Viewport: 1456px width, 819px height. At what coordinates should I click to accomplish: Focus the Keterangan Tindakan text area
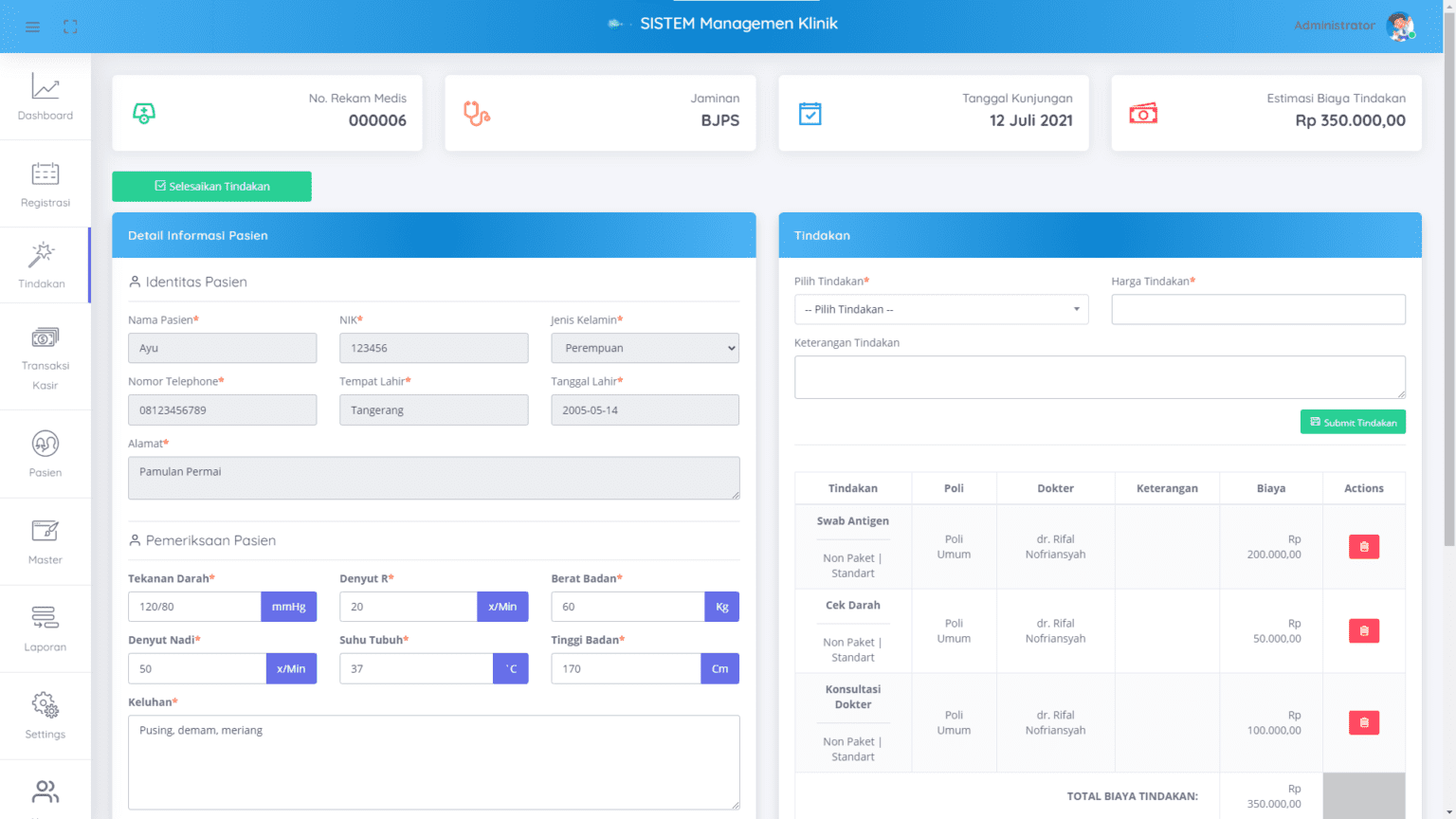tap(1099, 377)
